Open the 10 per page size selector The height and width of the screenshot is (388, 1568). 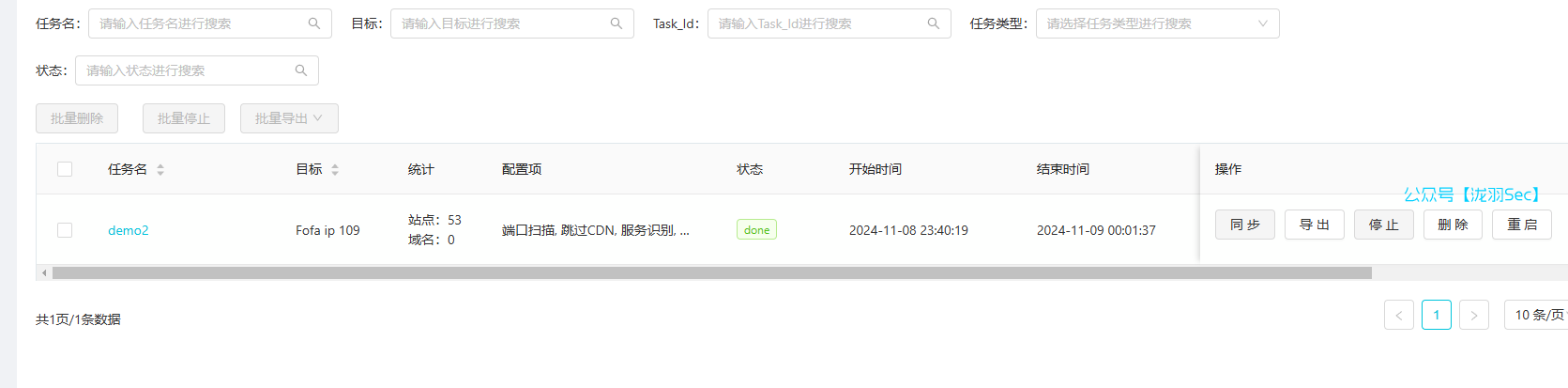coord(1536,315)
